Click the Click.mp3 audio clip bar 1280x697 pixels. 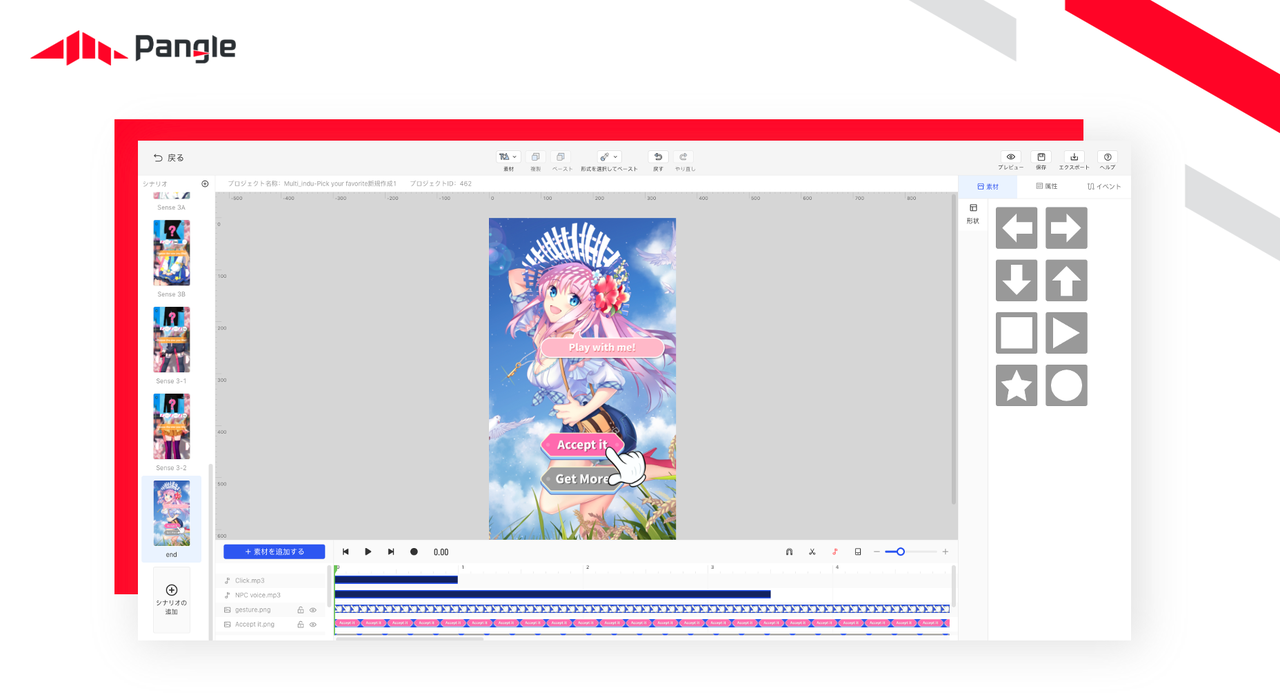click(x=396, y=580)
